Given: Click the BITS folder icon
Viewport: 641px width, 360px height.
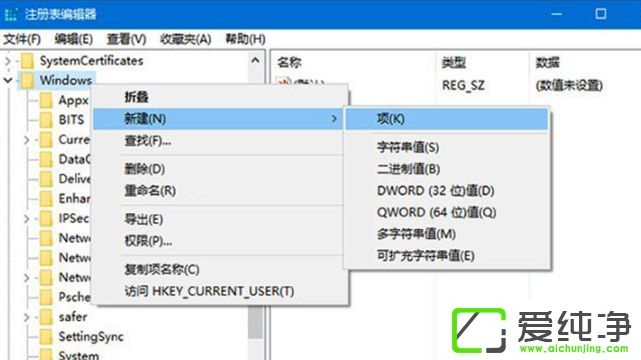Looking at the screenshot, I should (46, 120).
